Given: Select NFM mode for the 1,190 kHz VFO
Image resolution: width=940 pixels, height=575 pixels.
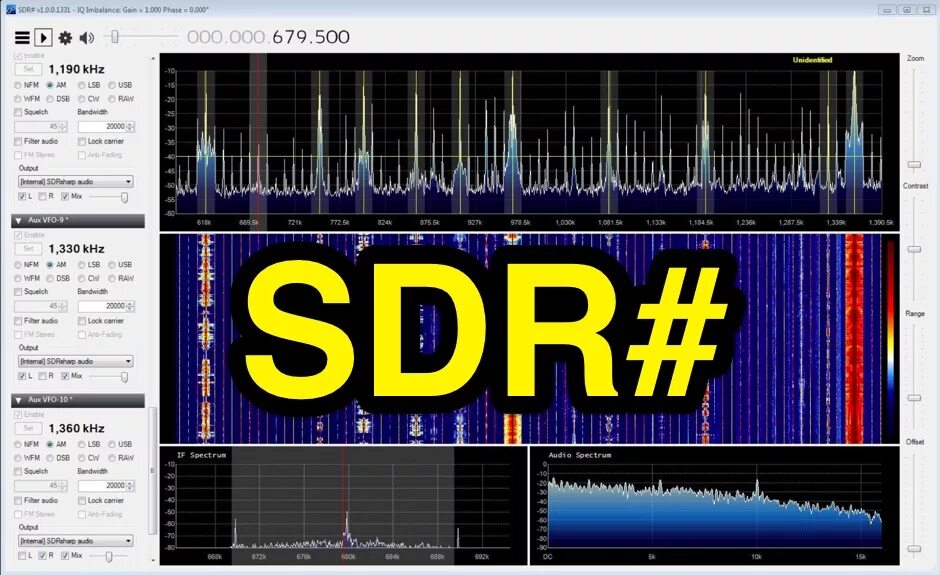Looking at the screenshot, I should click(x=18, y=85).
